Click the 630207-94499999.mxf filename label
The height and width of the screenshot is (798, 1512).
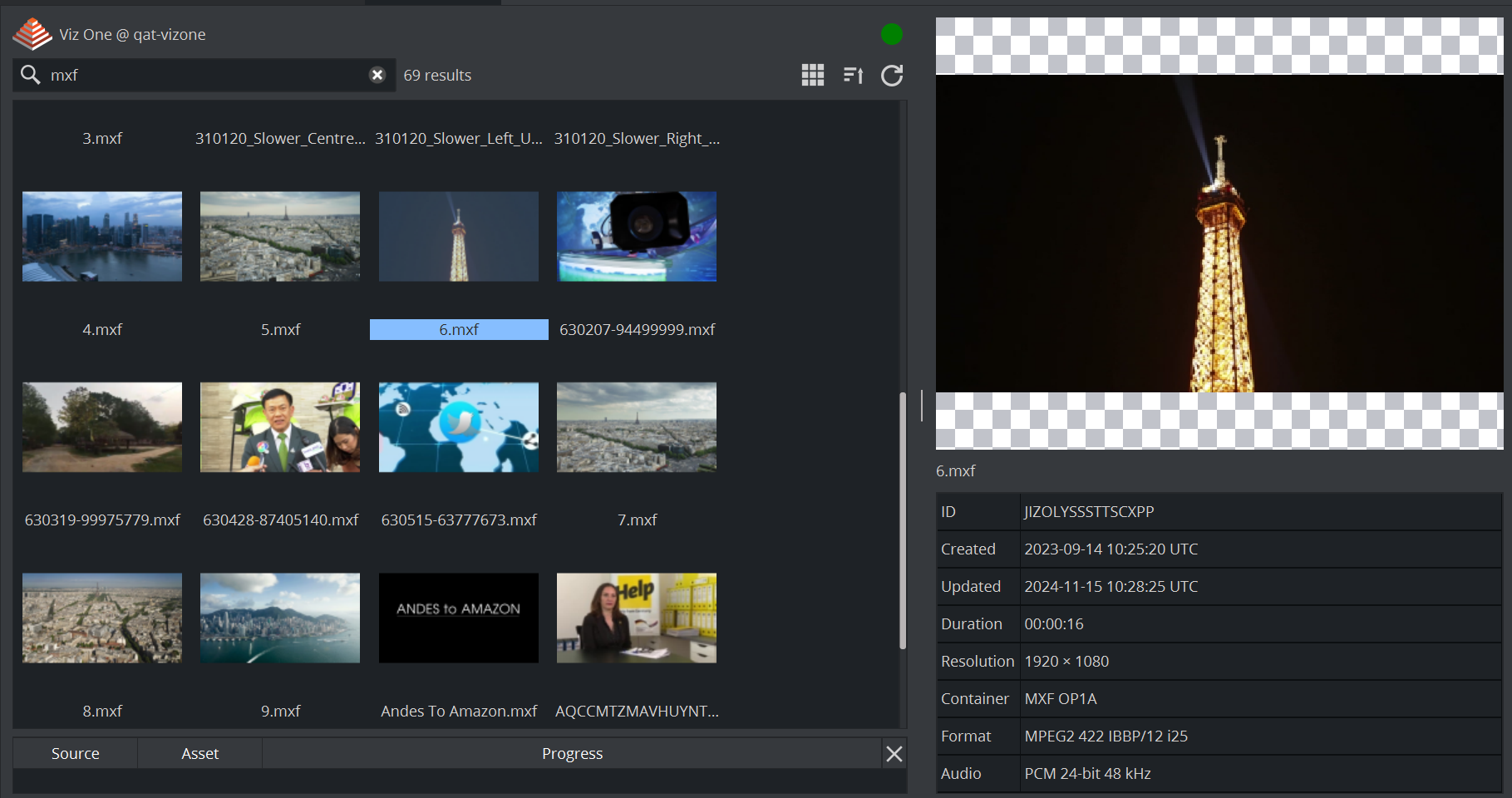coord(637,330)
